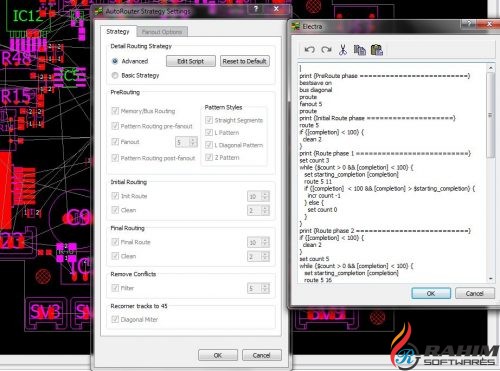The image size is (500, 371).
Task: Toggle the Init Route checkbox
Action: coord(115,196)
